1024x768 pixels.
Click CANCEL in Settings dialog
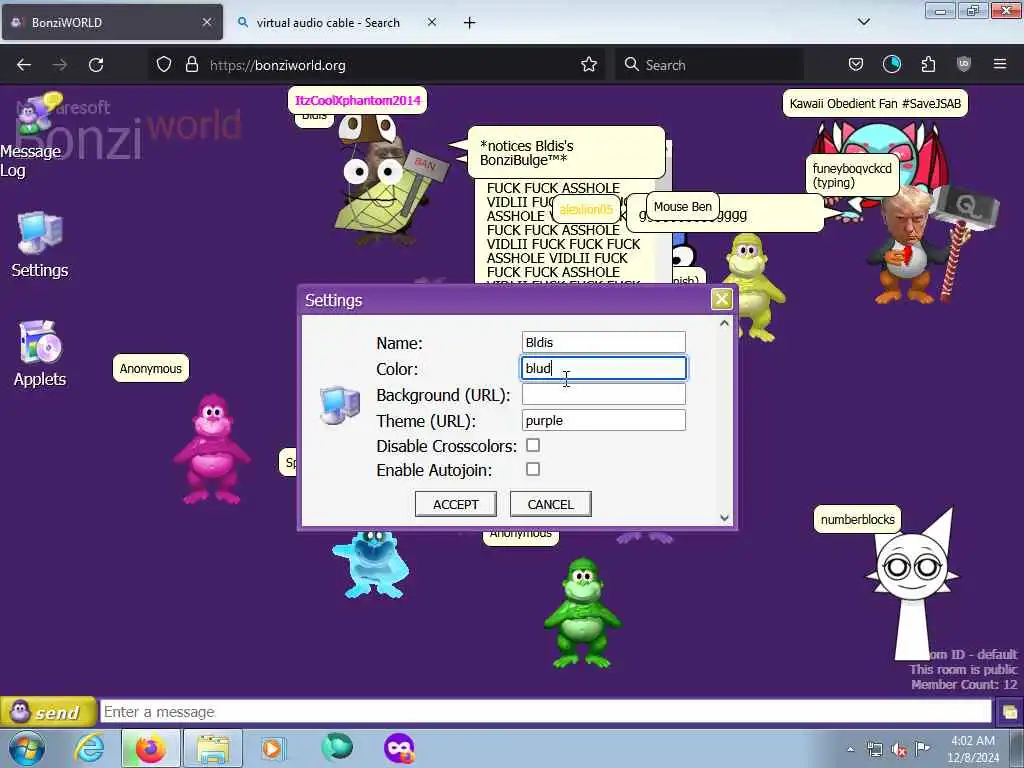(x=551, y=504)
